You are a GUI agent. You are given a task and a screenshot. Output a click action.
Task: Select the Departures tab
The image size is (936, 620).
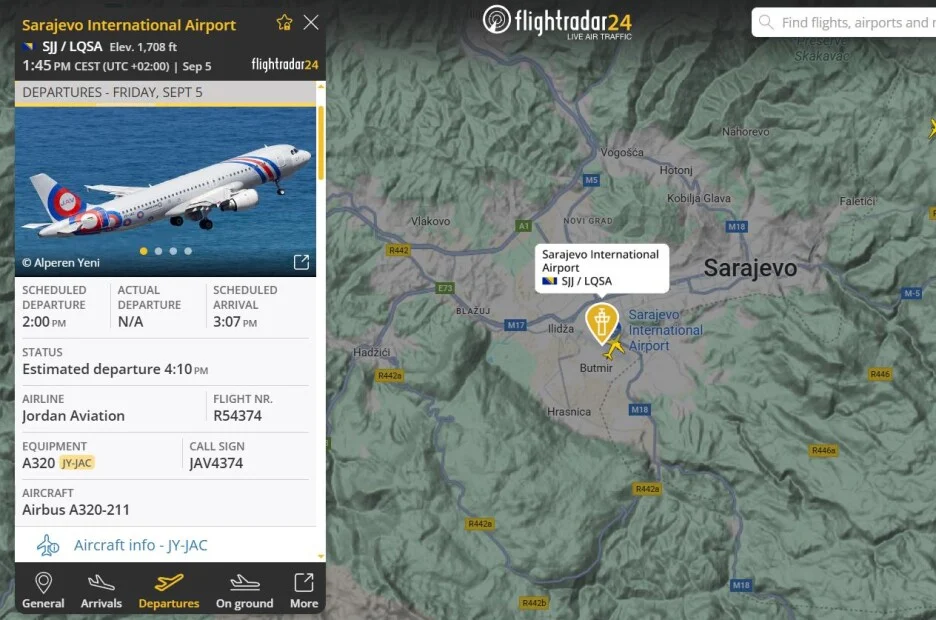pos(169,591)
